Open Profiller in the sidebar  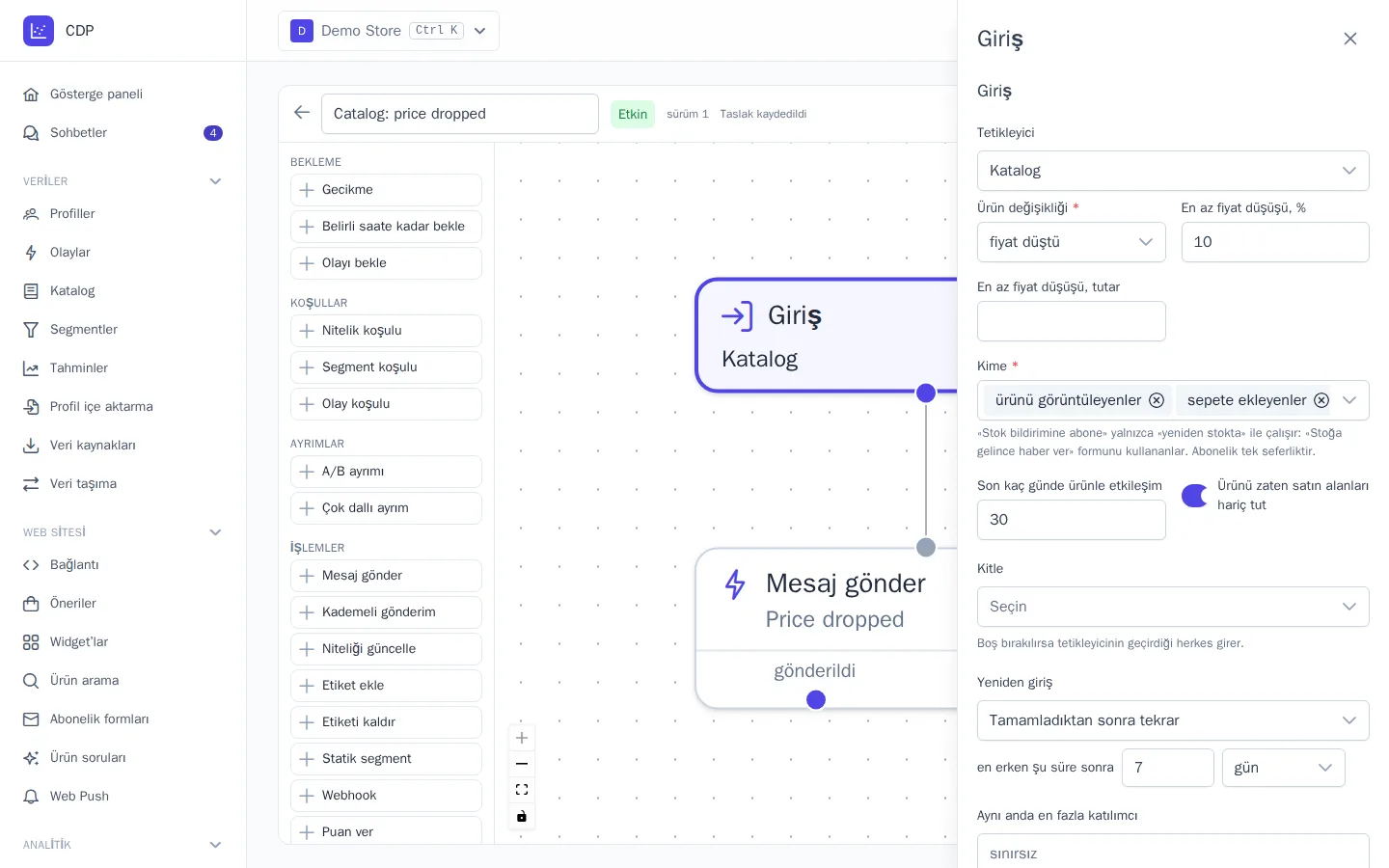point(123,214)
